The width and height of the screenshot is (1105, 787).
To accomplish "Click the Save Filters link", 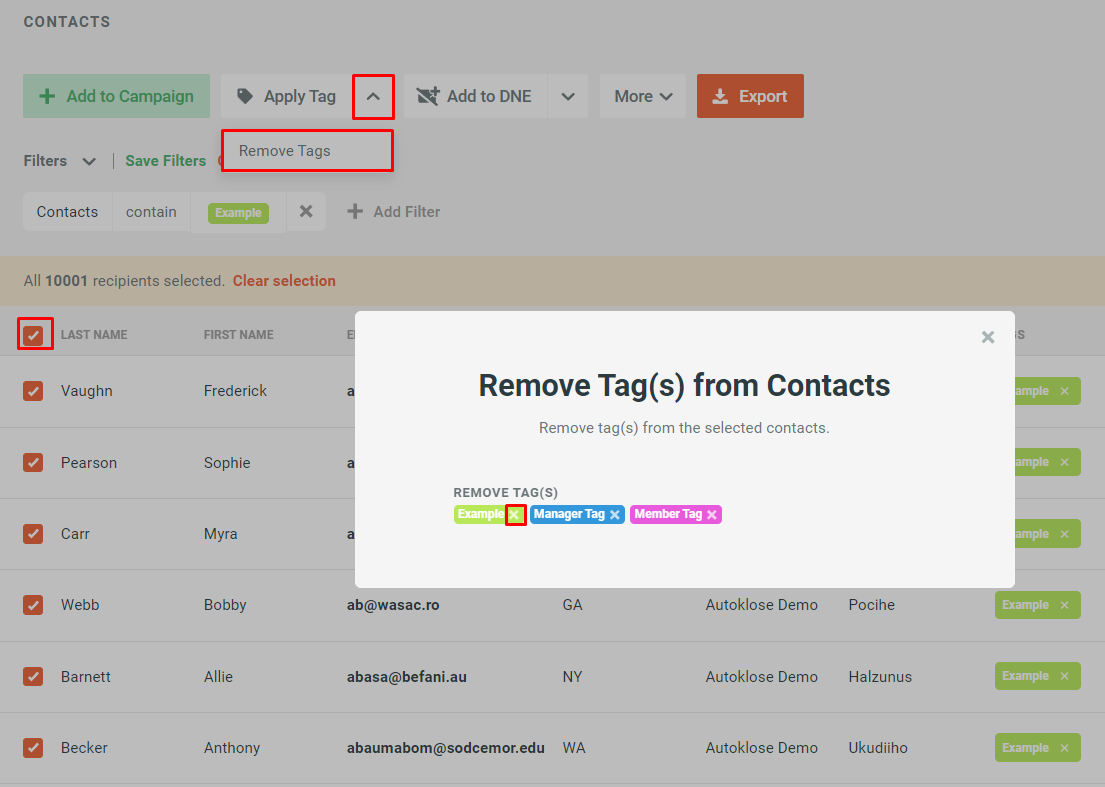I will (x=165, y=160).
